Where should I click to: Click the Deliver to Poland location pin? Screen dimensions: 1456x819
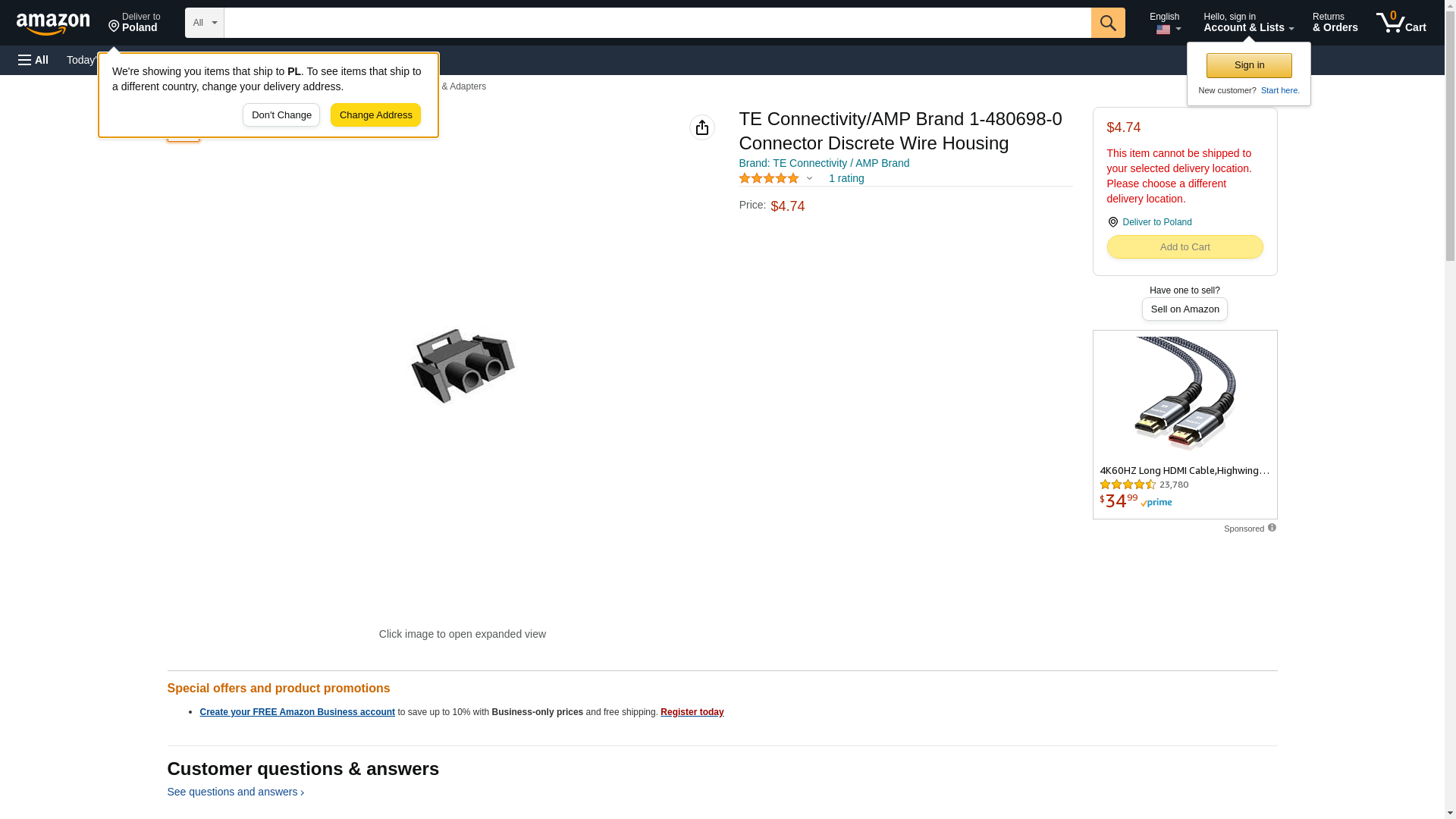click(1113, 222)
